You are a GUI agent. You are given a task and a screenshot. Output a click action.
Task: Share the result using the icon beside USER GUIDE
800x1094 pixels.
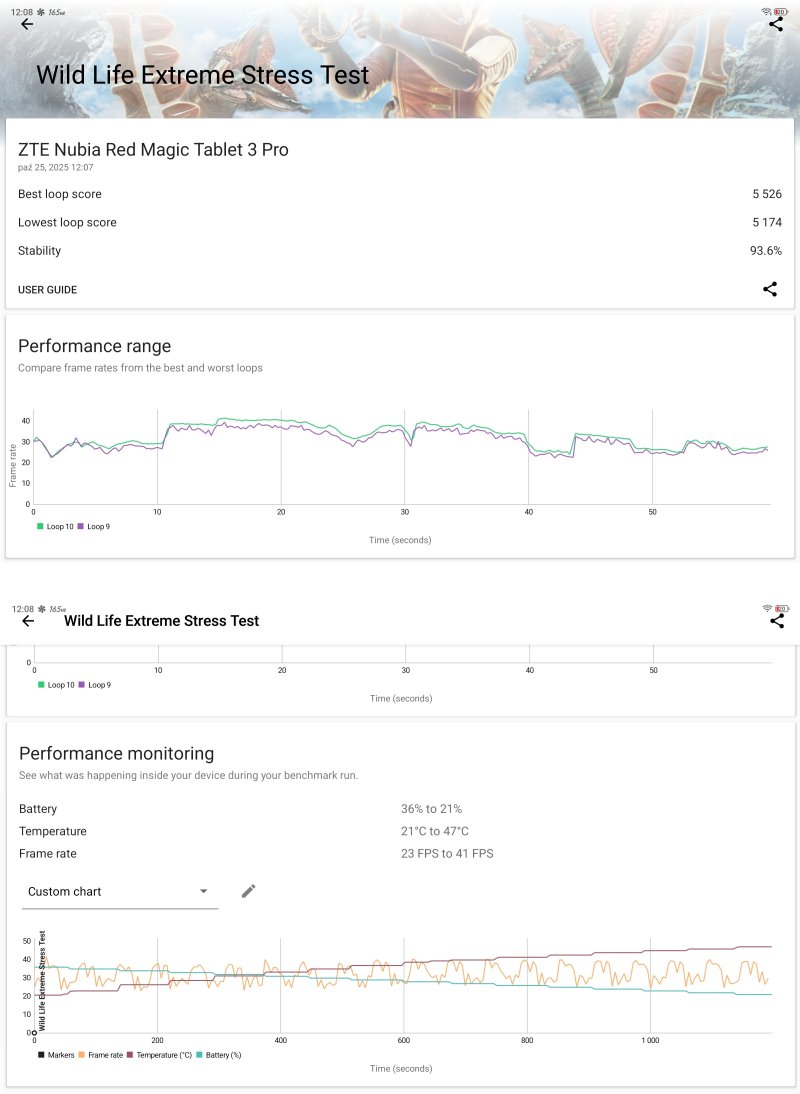[770, 289]
